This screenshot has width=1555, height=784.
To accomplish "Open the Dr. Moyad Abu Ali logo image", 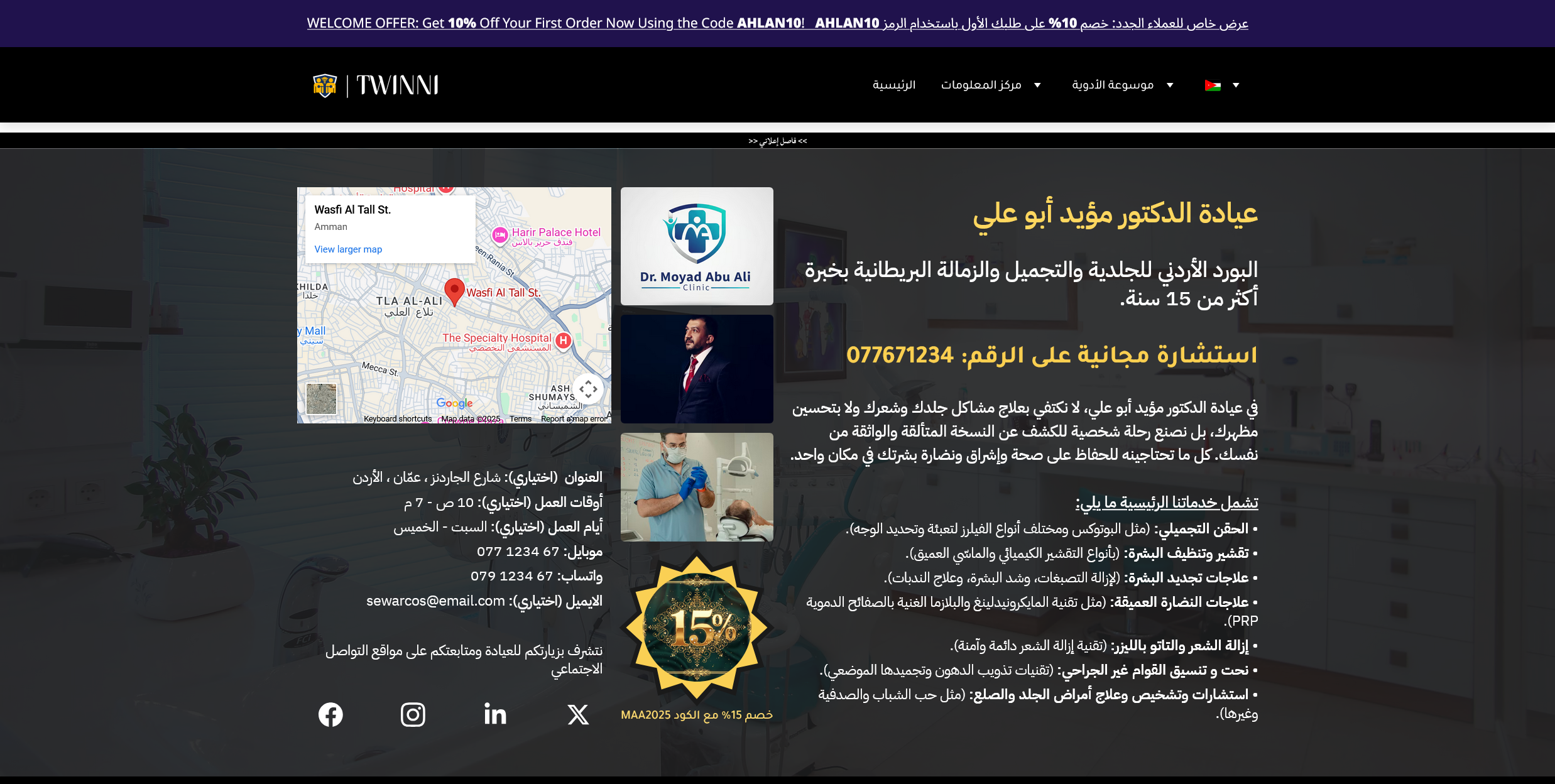I will (x=697, y=246).
